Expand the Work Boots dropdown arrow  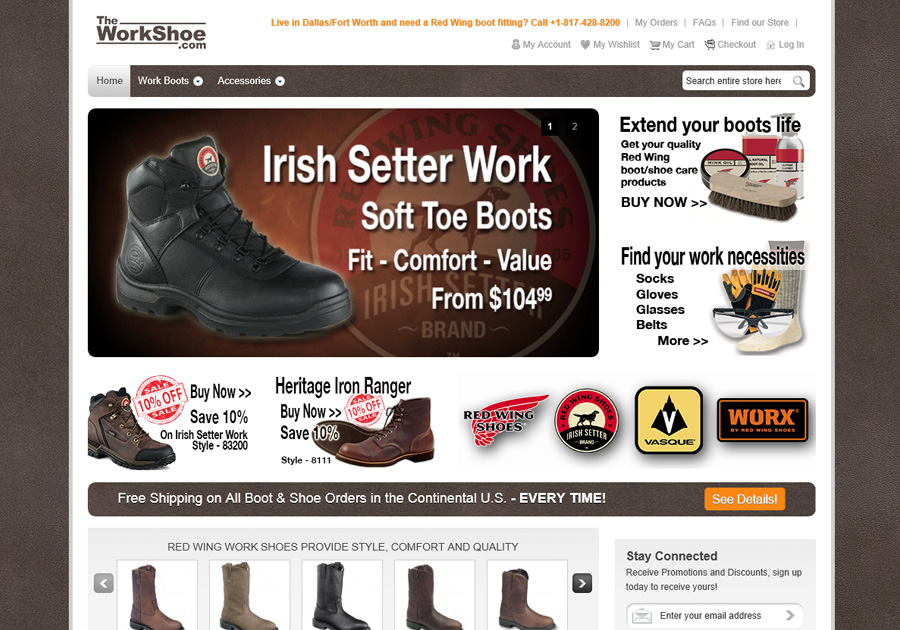(x=198, y=81)
